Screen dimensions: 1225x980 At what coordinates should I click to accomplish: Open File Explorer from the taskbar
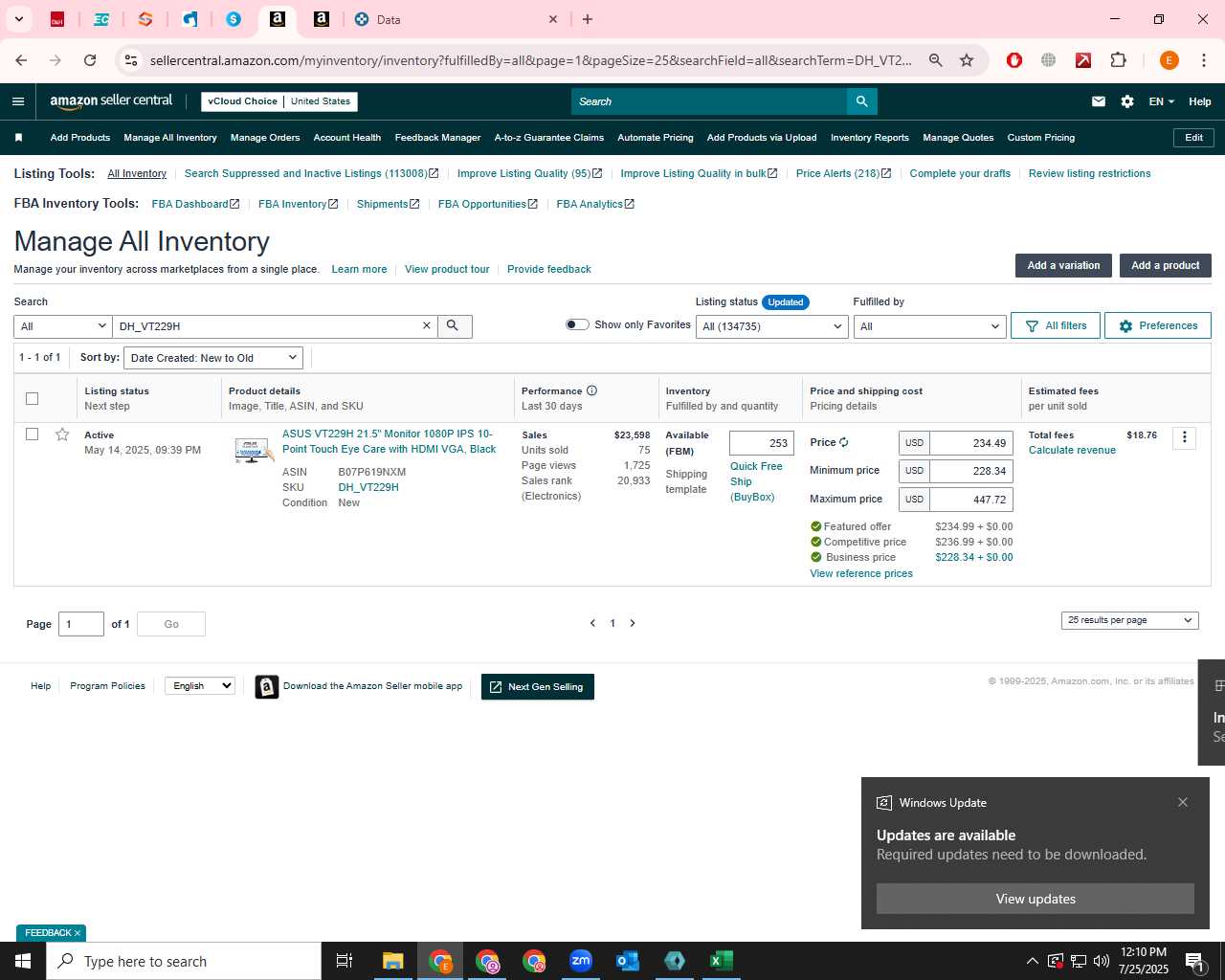(393, 961)
